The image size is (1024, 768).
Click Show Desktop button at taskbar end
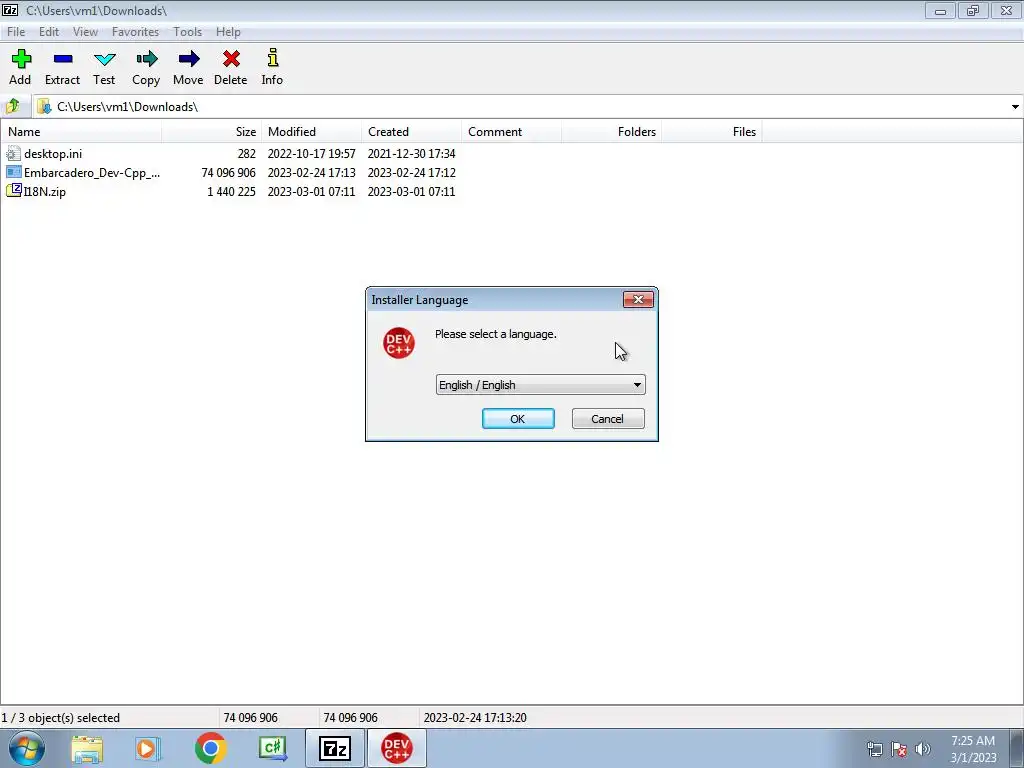tap(1017, 748)
